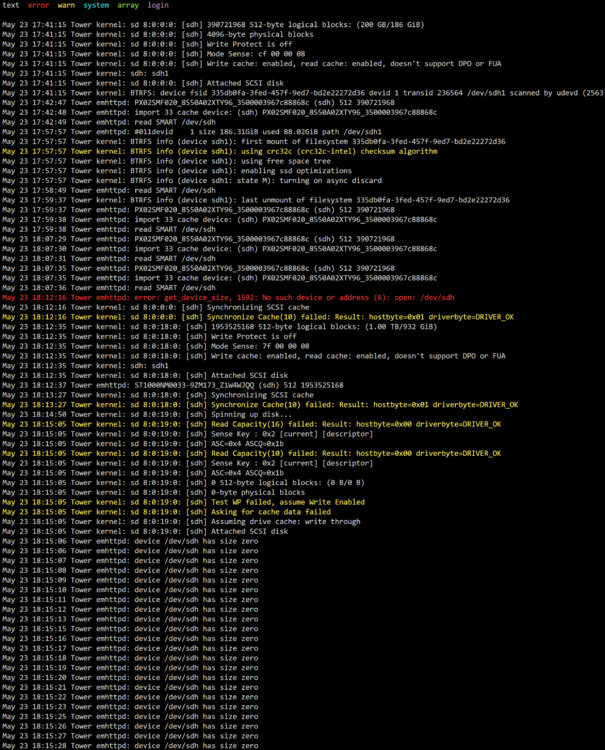Select the 18:12:16 'Synchronizing SCSI cache' line
This screenshot has height=750, width=605.
(155, 307)
